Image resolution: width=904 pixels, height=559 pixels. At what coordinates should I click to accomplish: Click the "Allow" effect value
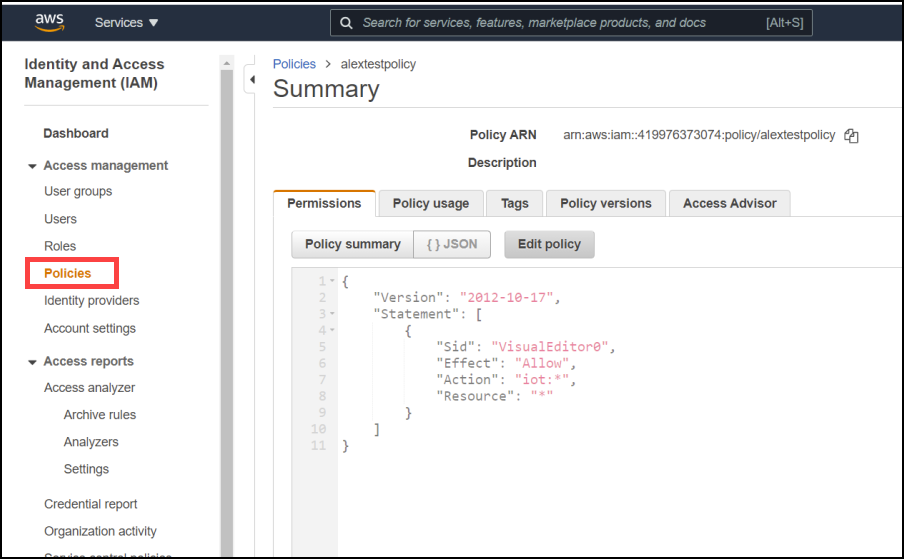tap(541, 363)
